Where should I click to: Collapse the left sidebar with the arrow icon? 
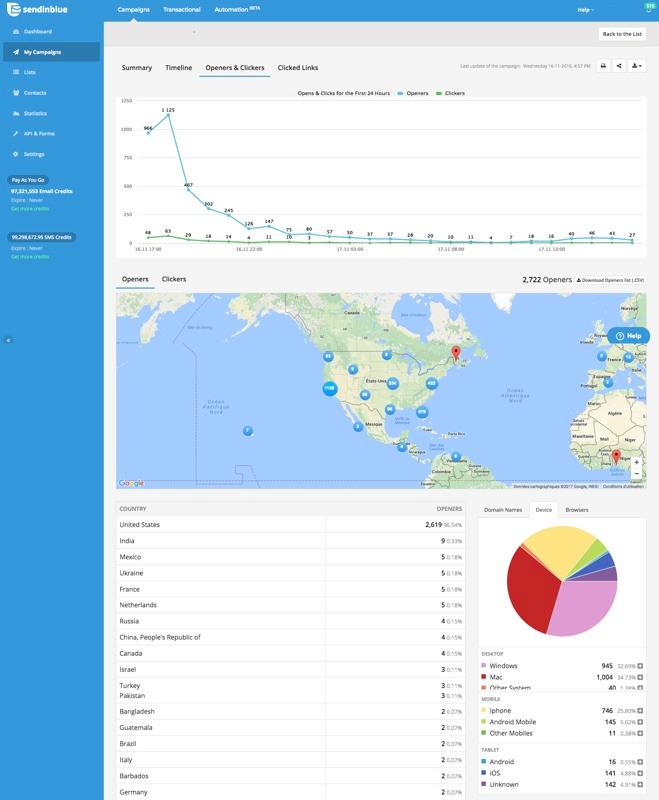click(x=8, y=340)
